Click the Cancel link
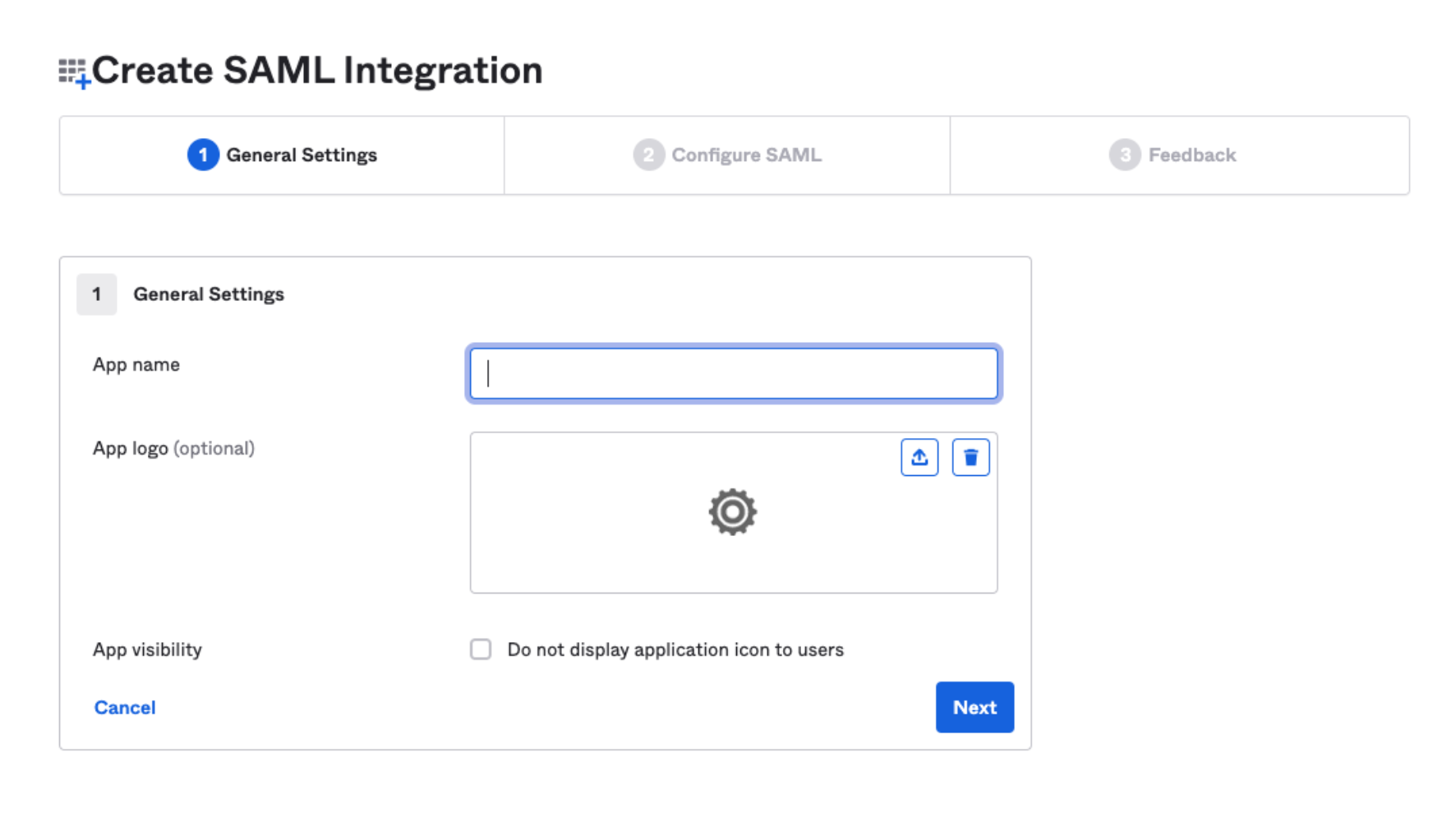 click(x=125, y=707)
